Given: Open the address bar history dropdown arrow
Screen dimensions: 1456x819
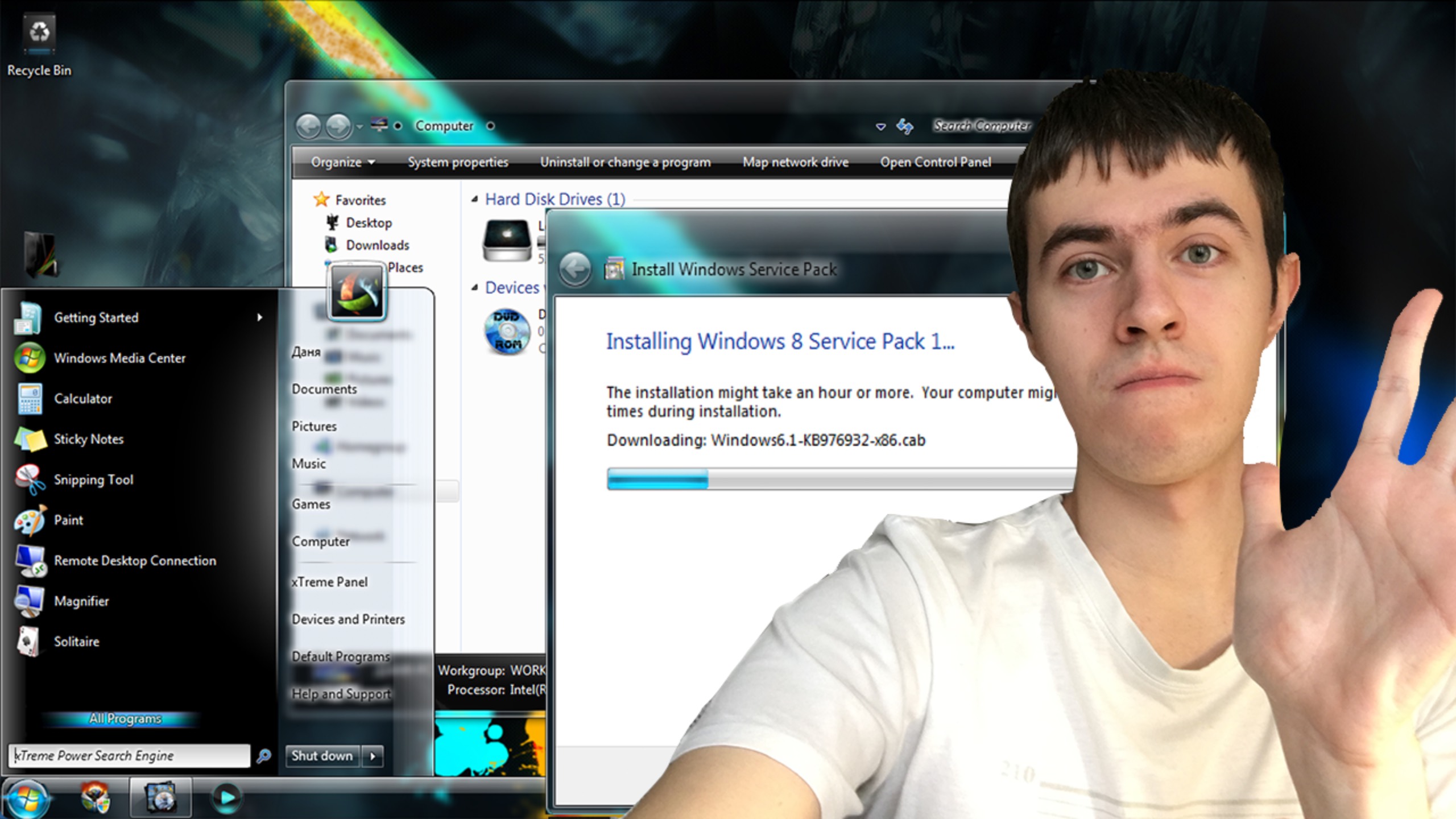Looking at the screenshot, I should 880,126.
